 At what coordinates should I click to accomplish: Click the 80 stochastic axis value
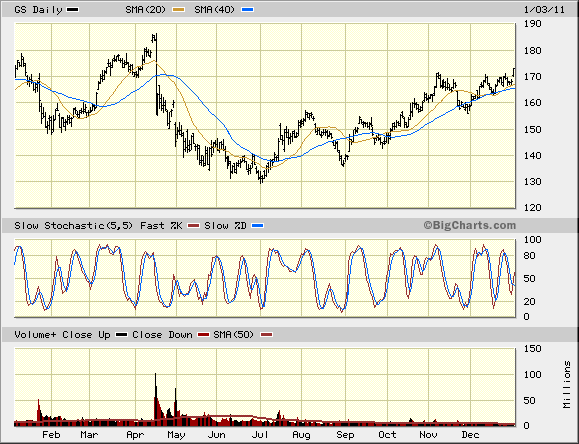530,256
